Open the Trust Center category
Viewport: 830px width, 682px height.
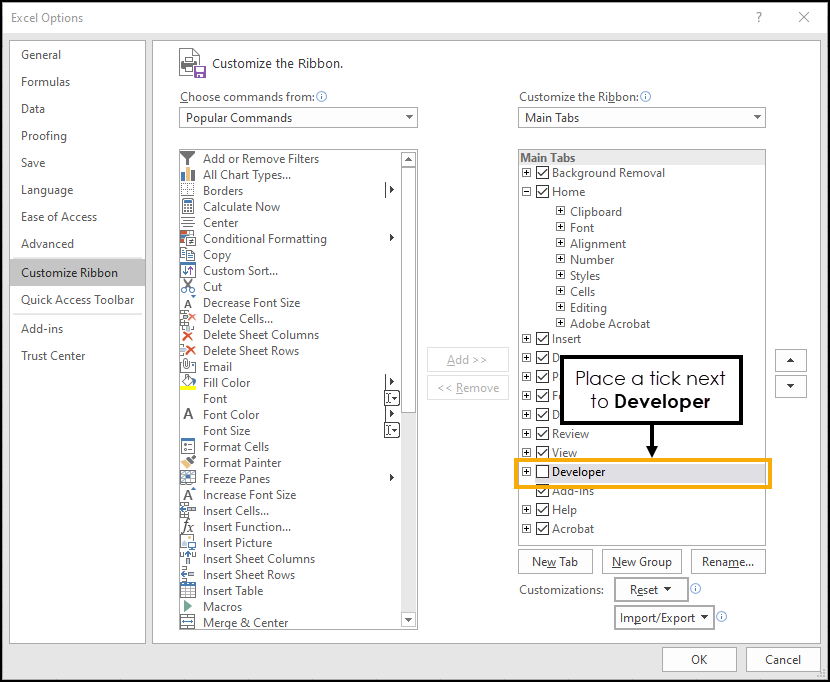coord(53,356)
